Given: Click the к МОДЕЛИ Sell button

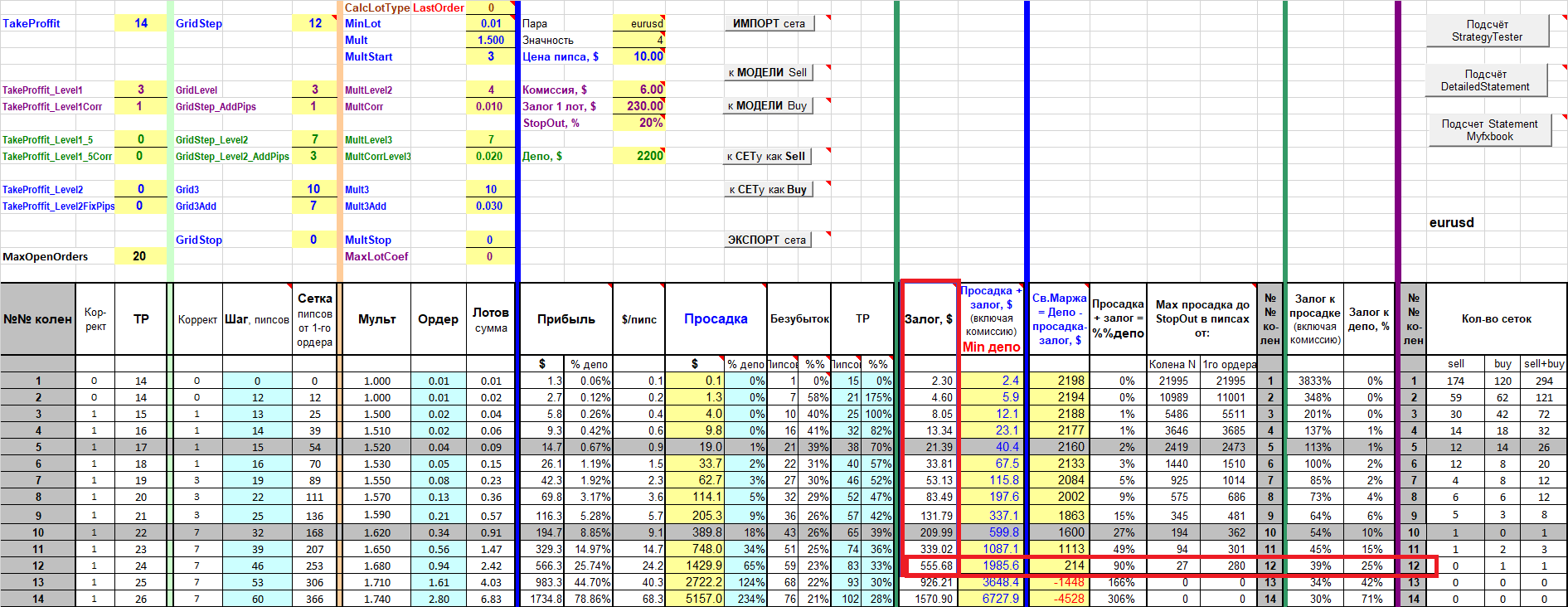Looking at the screenshot, I should 769,72.
